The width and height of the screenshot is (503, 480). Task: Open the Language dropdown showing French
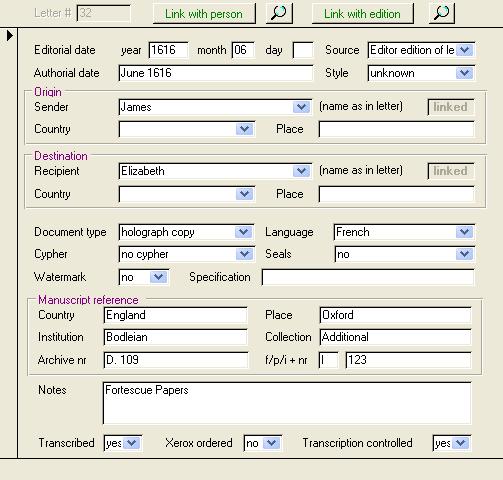(465, 232)
